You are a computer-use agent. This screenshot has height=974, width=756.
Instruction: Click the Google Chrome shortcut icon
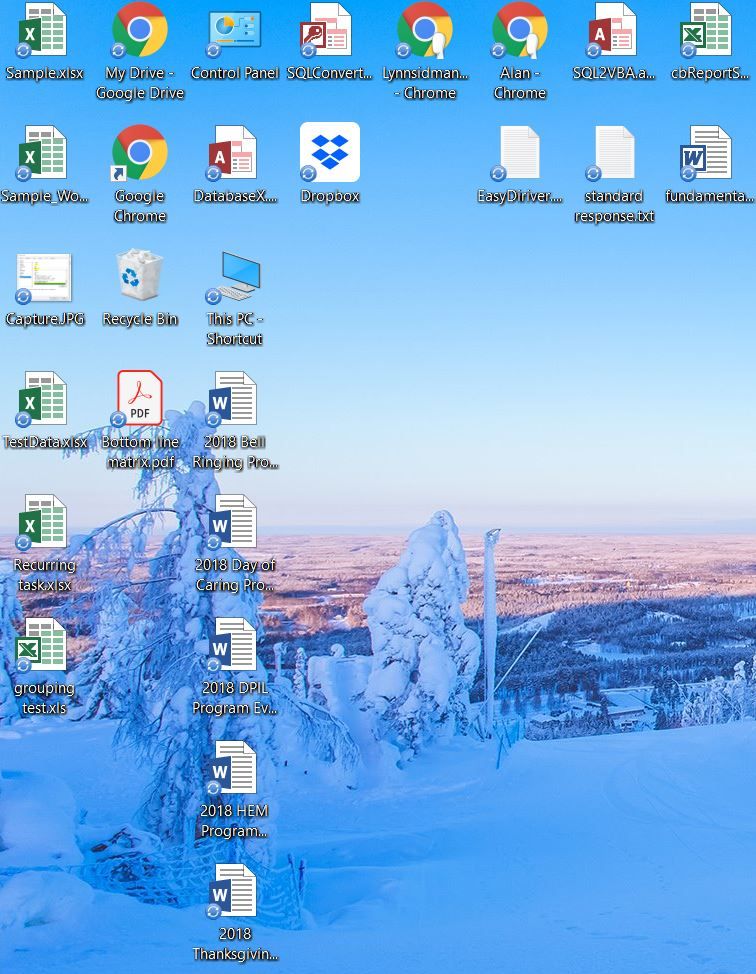pyautogui.click(x=140, y=153)
